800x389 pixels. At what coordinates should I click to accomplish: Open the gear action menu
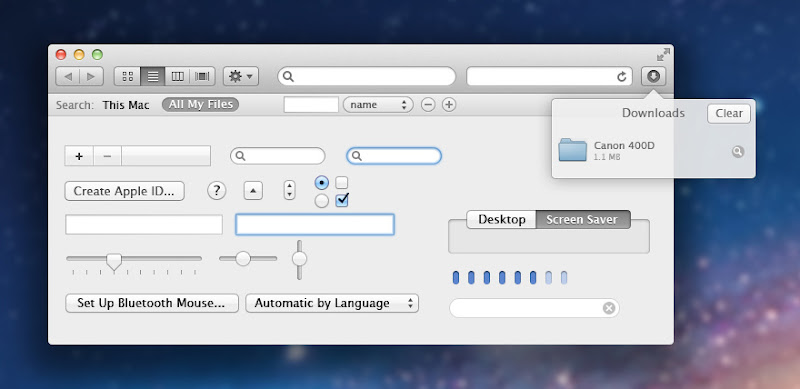tap(241, 77)
